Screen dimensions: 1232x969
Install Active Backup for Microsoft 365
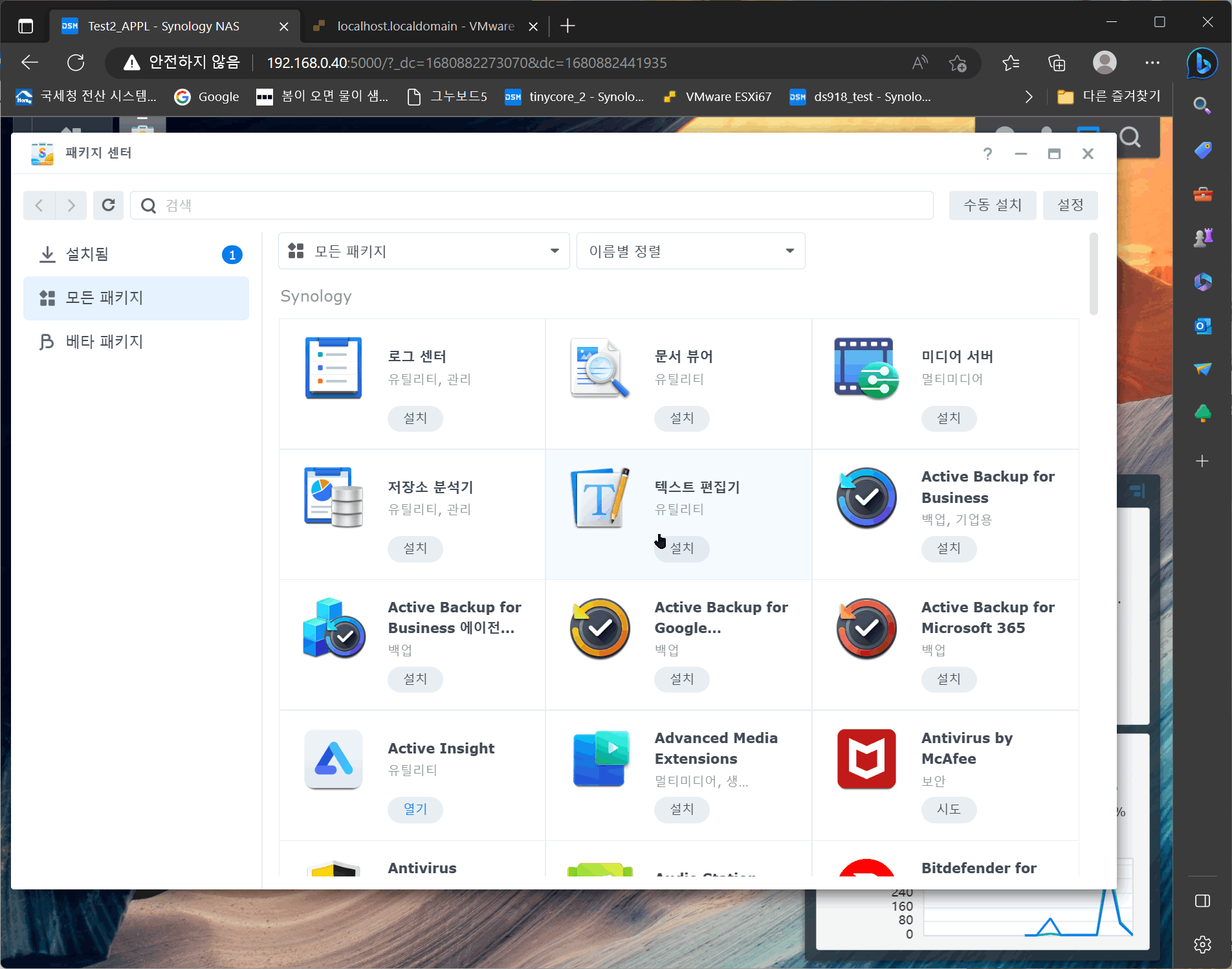949,679
